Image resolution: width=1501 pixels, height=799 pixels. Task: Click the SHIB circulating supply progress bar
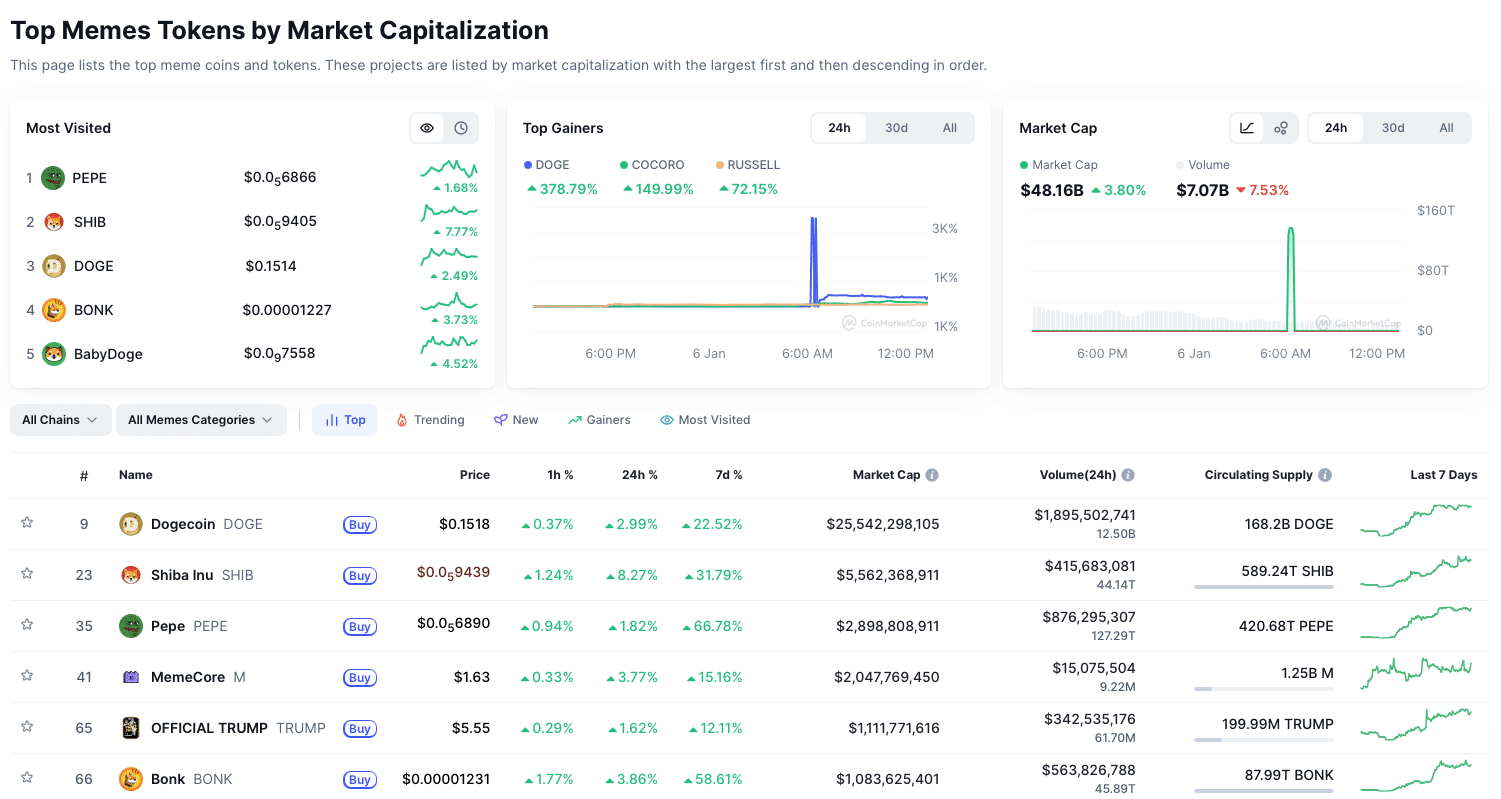(x=1263, y=586)
